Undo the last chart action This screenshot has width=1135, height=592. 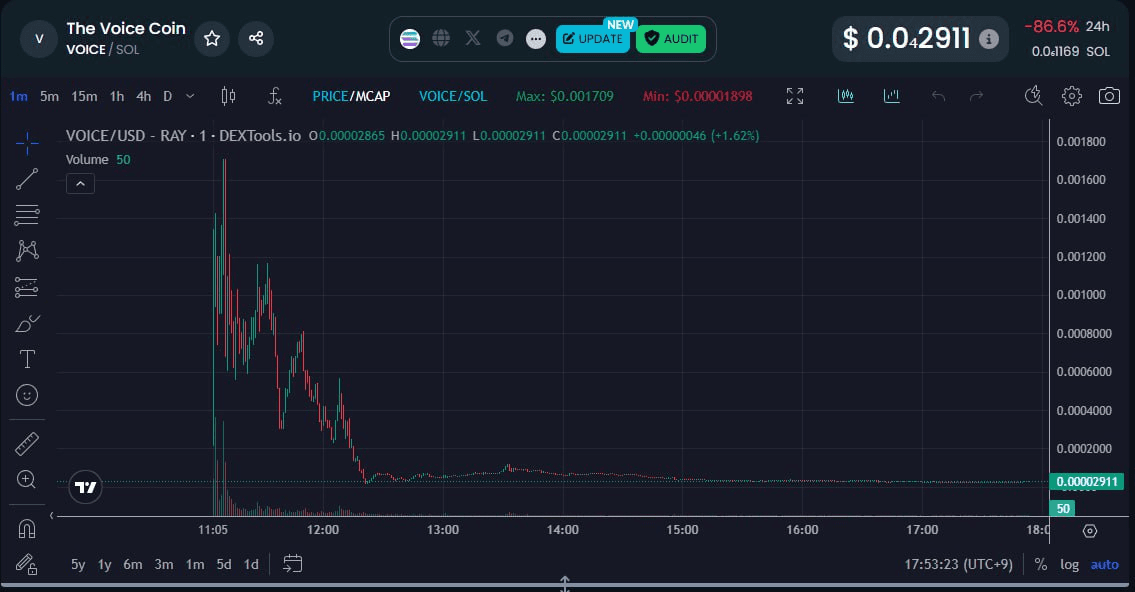938,96
